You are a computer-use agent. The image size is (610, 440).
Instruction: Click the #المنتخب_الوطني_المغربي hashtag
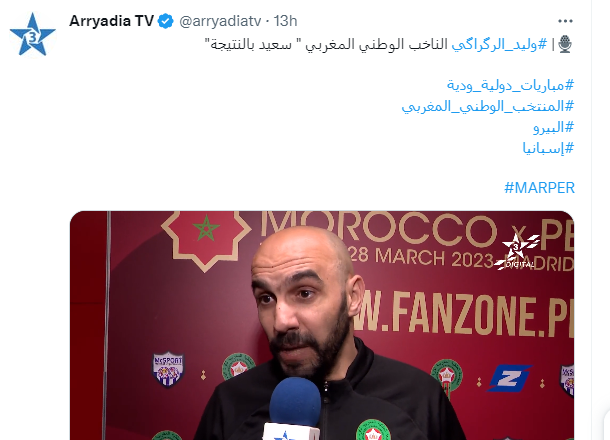(488, 106)
